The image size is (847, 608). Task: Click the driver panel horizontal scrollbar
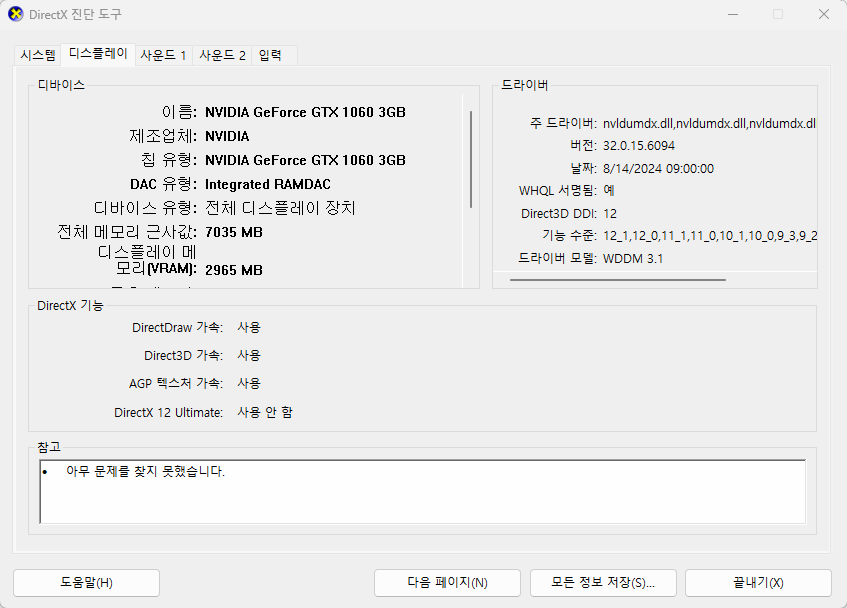point(617,280)
